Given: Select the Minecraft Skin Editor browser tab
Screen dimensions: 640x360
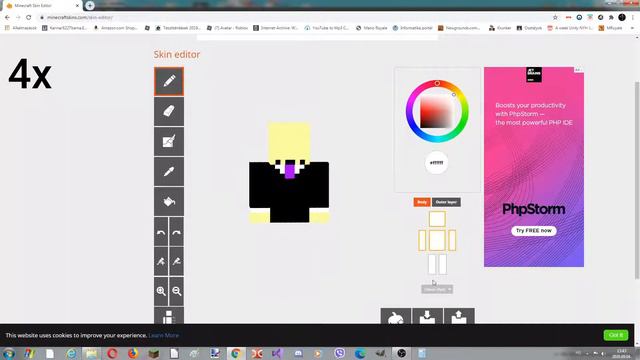Looking at the screenshot, I should [41, 6].
